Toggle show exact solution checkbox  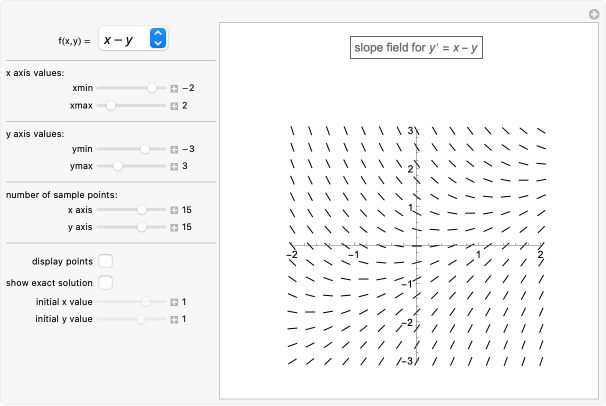[106, 282]
